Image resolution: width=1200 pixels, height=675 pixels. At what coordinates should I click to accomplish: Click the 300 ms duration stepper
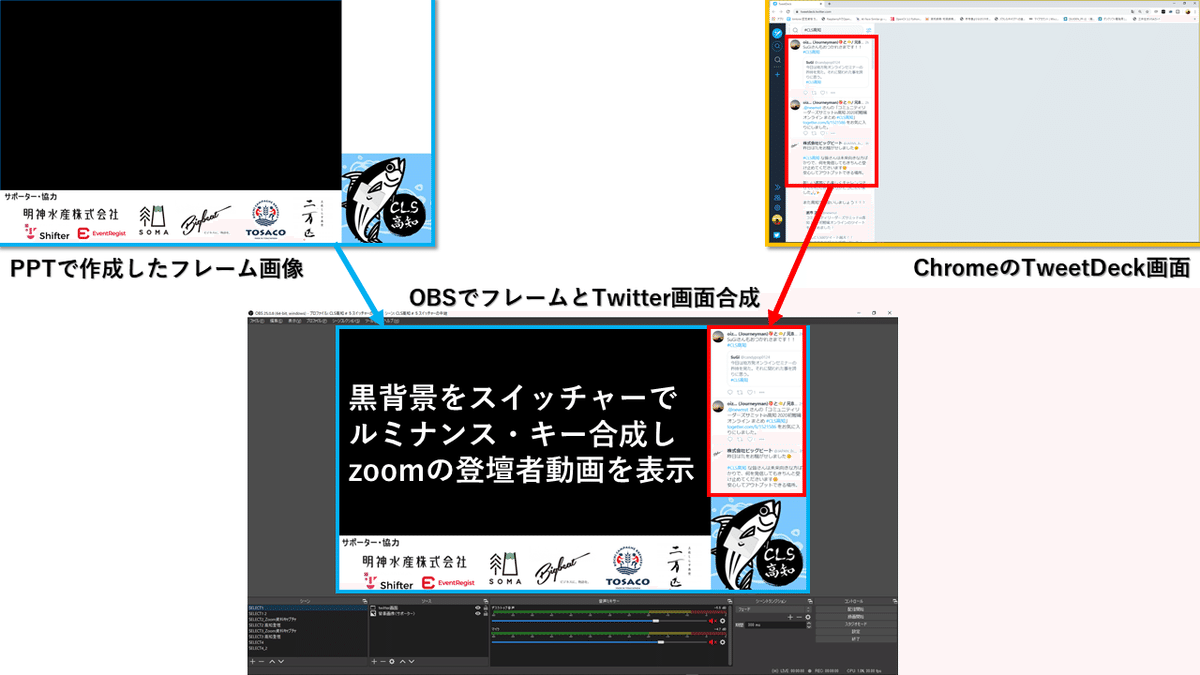(809, 625)
